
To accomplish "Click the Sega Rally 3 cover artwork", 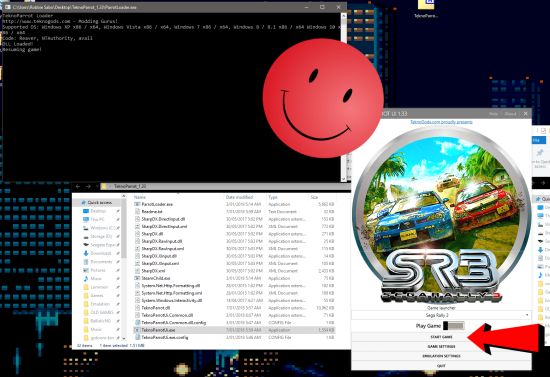I will 441,214.
